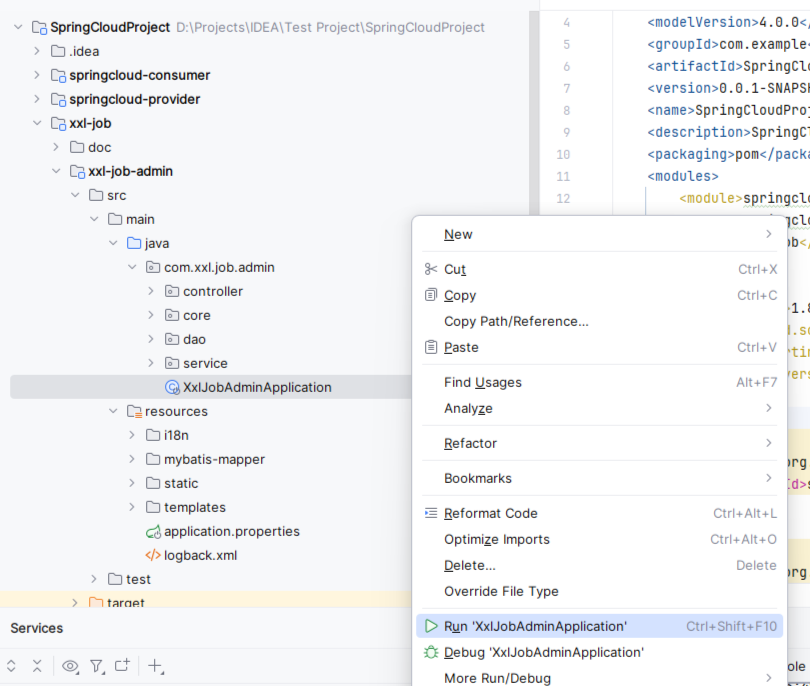Choose Override File Type option
Viewport: 810px width, 686px height.
(599, 591)
